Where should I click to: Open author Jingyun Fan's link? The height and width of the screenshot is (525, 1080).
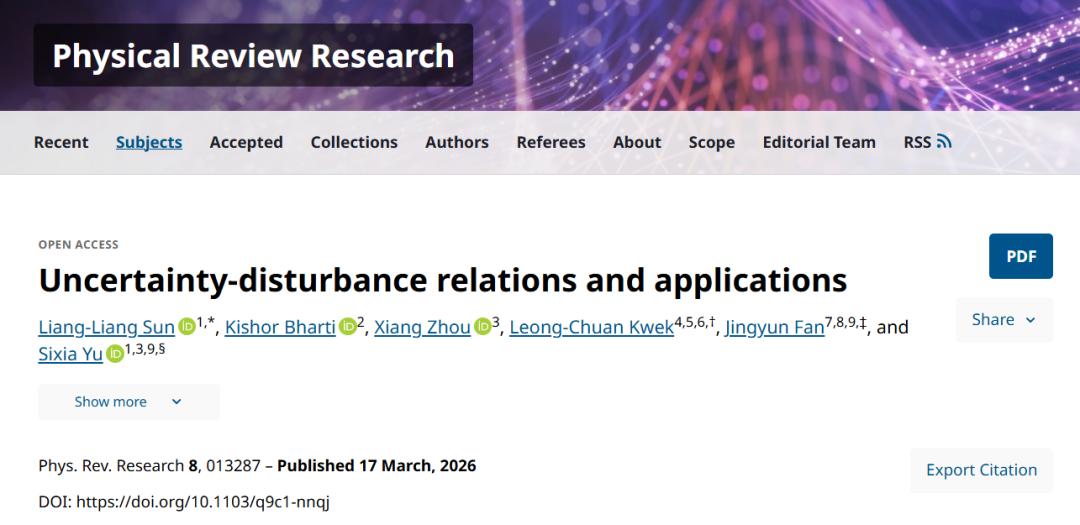coord(774,327)
